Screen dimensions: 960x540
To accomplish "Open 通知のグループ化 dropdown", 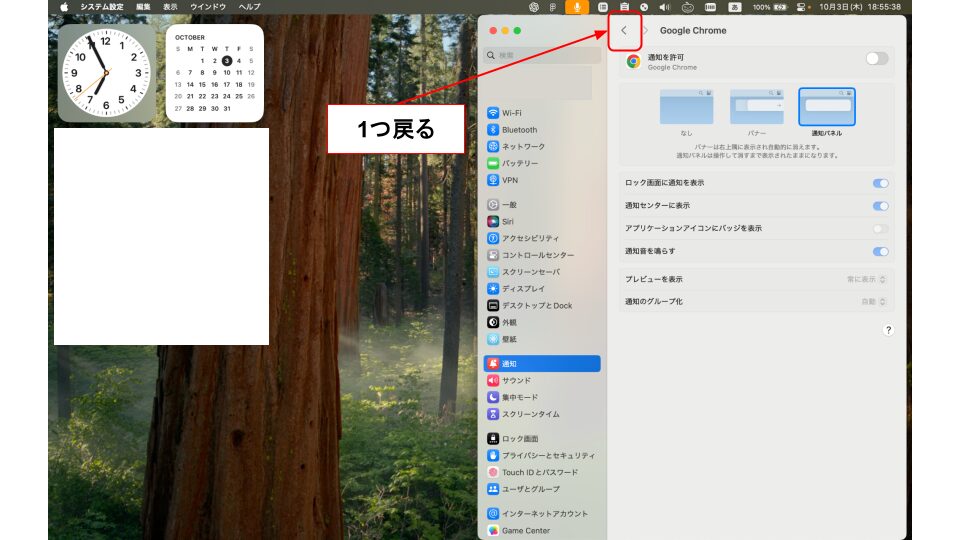I will (874, 301).
